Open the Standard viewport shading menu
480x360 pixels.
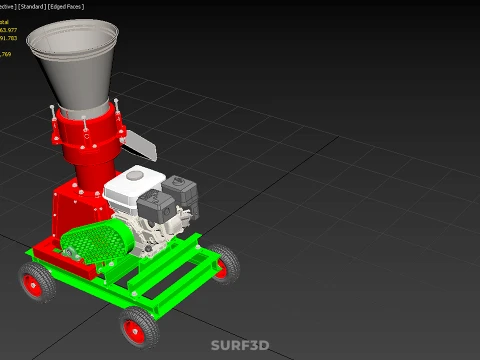coord(32,7)
